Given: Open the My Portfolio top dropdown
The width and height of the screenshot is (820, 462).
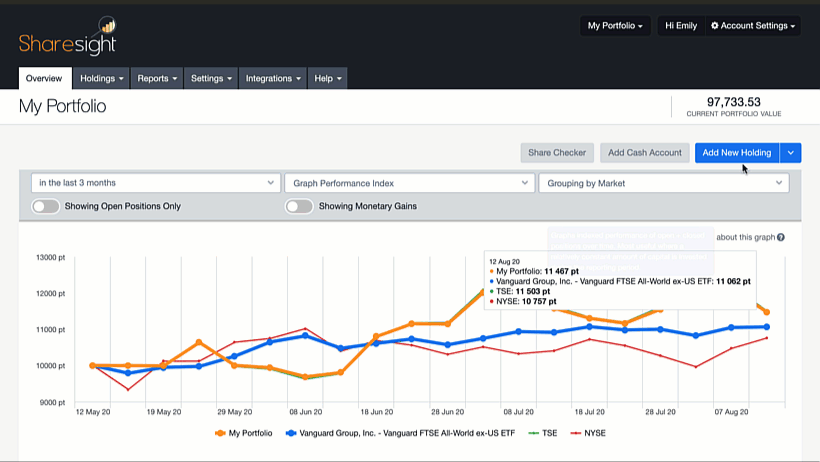Looking at the screenshot, I should pyautogui.click(x=615, y=26).
